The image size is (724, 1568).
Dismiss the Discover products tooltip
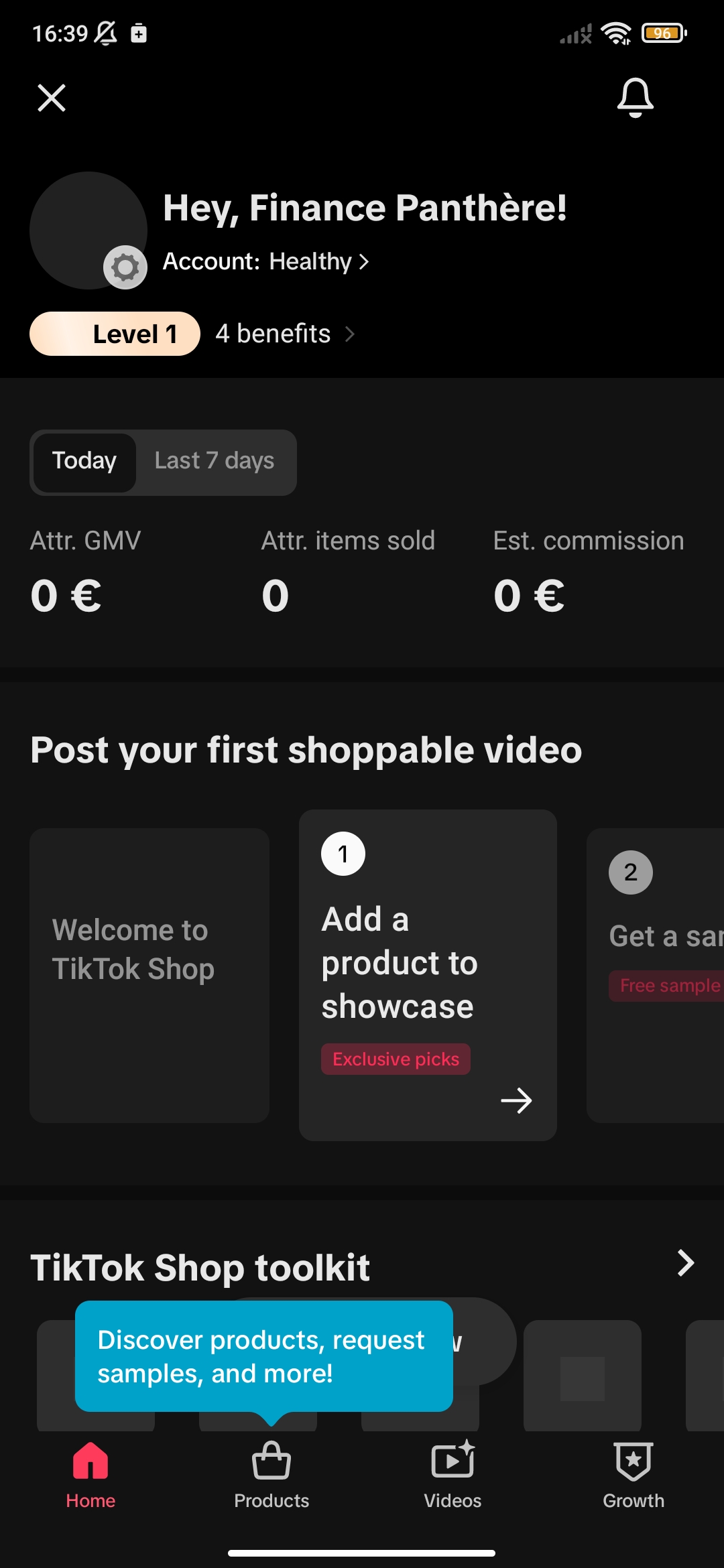tap(264, 1356)
